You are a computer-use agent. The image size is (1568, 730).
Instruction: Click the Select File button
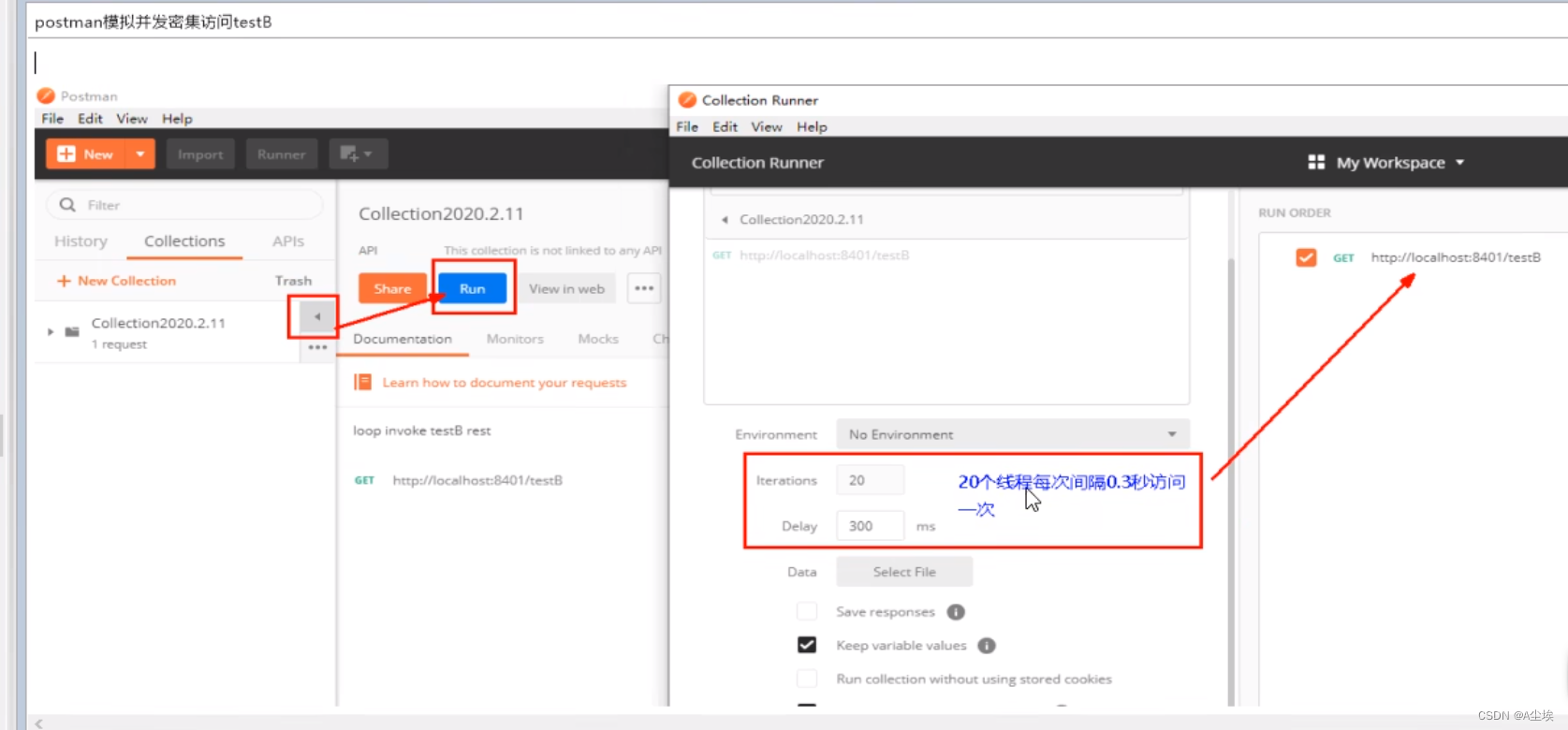(x=904, y=572)
